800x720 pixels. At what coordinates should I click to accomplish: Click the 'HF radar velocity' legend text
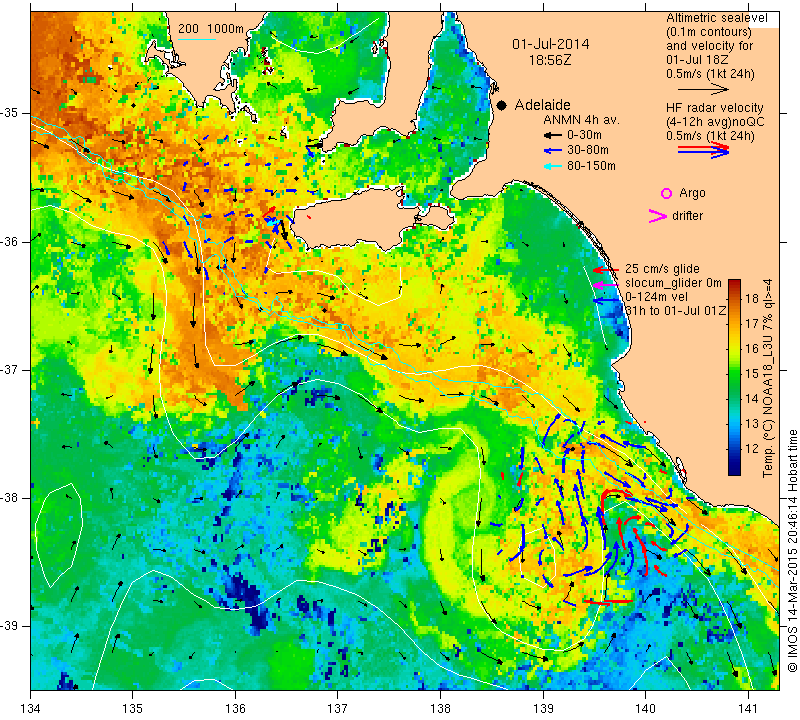tap(714, 108)
